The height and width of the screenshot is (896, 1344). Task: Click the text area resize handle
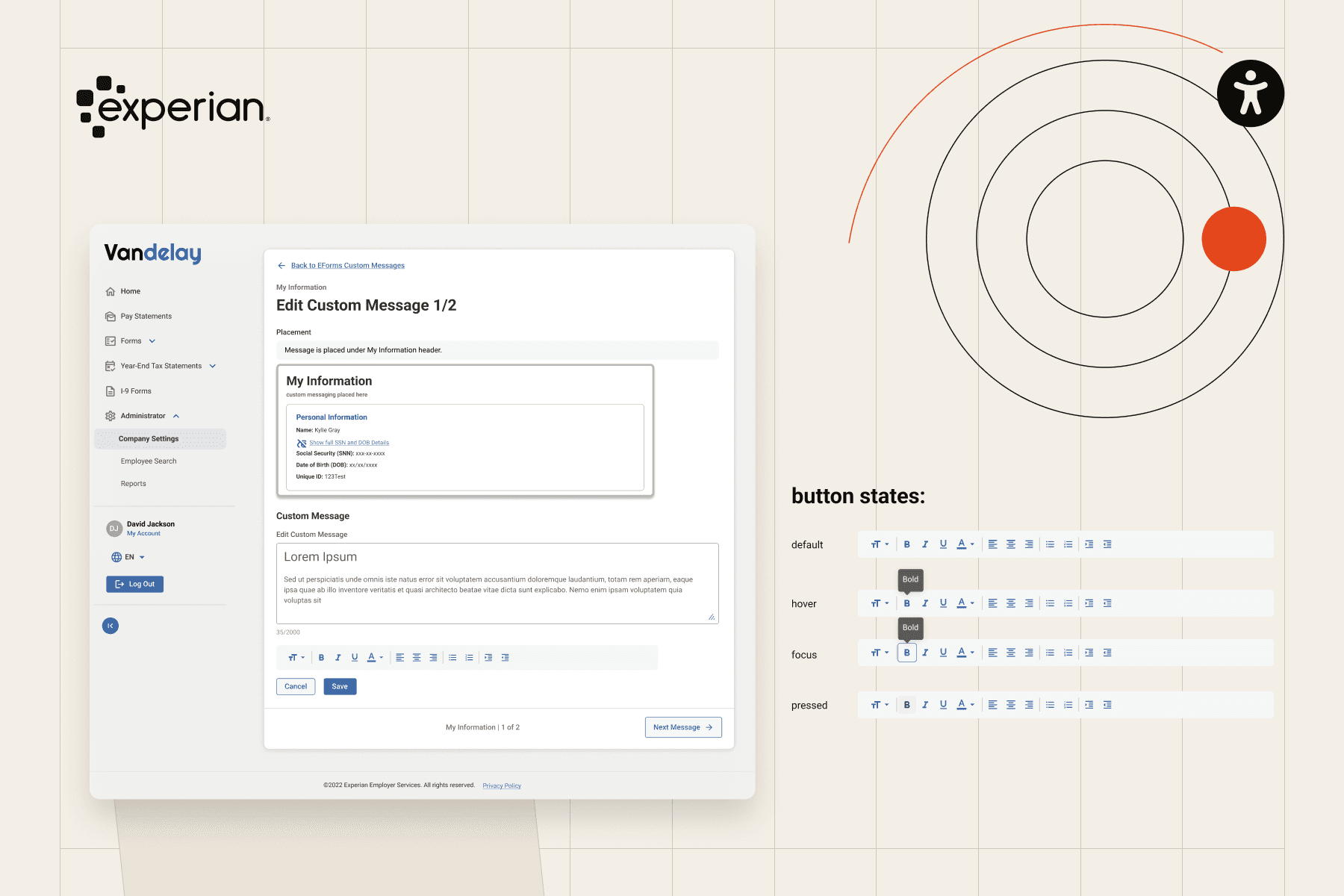coord(712,617)
